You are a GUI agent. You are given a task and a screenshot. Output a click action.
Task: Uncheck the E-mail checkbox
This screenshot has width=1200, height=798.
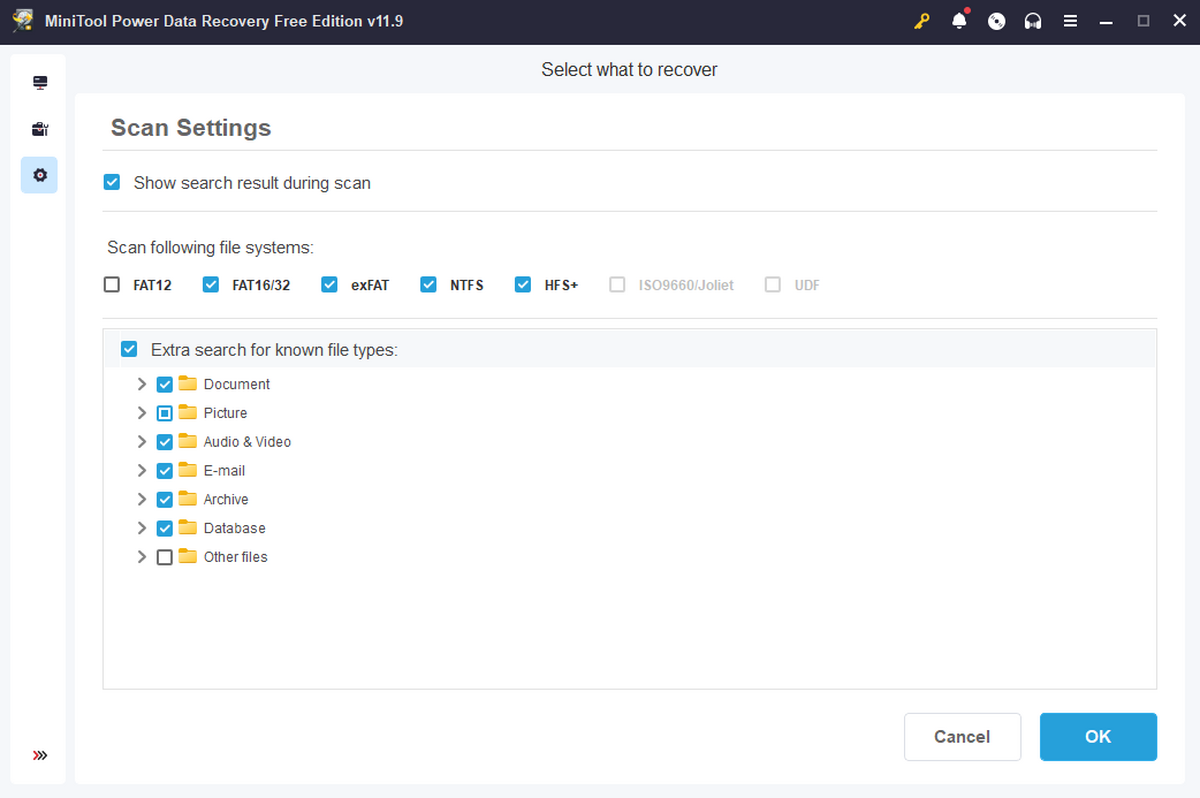165,471
